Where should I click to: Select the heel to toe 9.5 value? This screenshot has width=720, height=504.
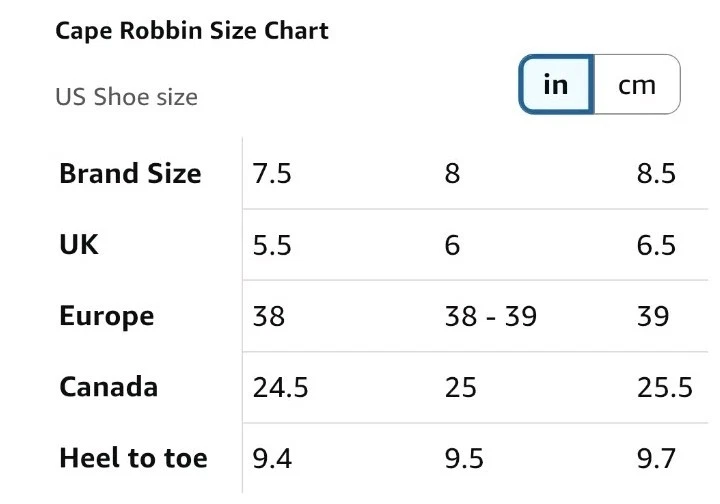[x=464, y=458]
